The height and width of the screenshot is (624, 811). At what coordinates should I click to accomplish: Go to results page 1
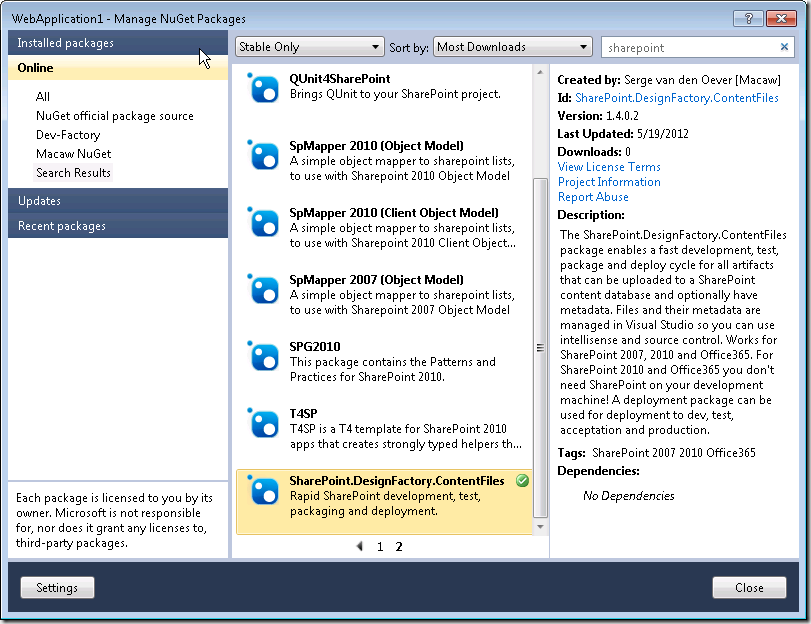coord(380,547)
